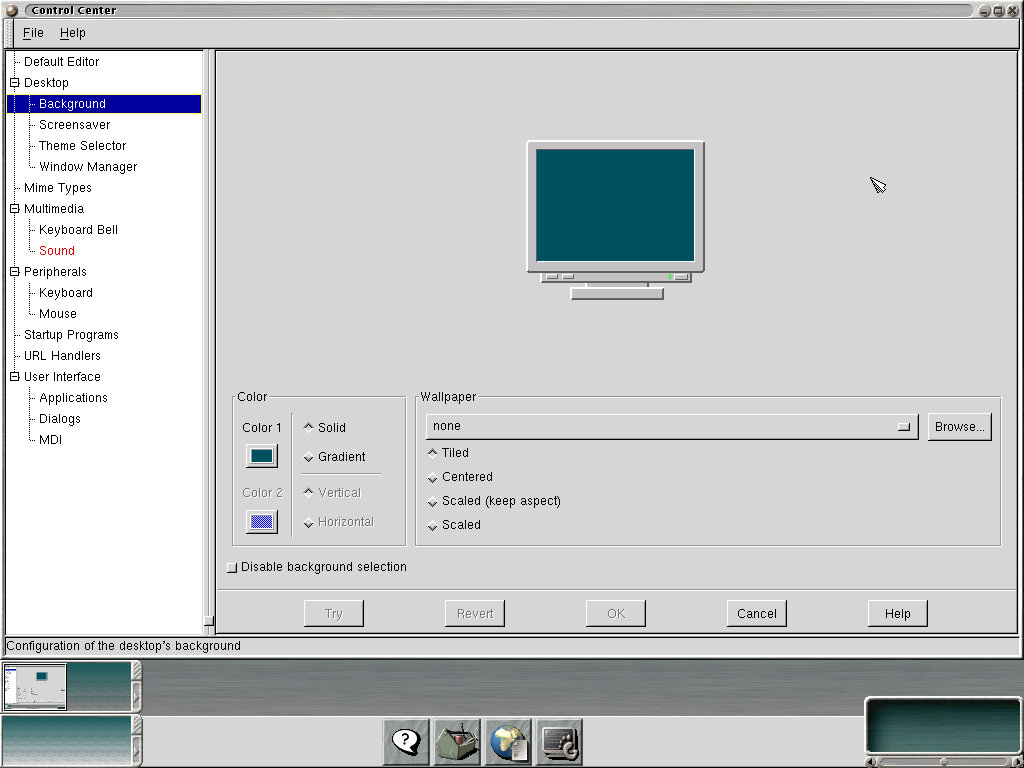
Task: Click the Browse... button
Action: pyautogui.click(x=959, y=426)
